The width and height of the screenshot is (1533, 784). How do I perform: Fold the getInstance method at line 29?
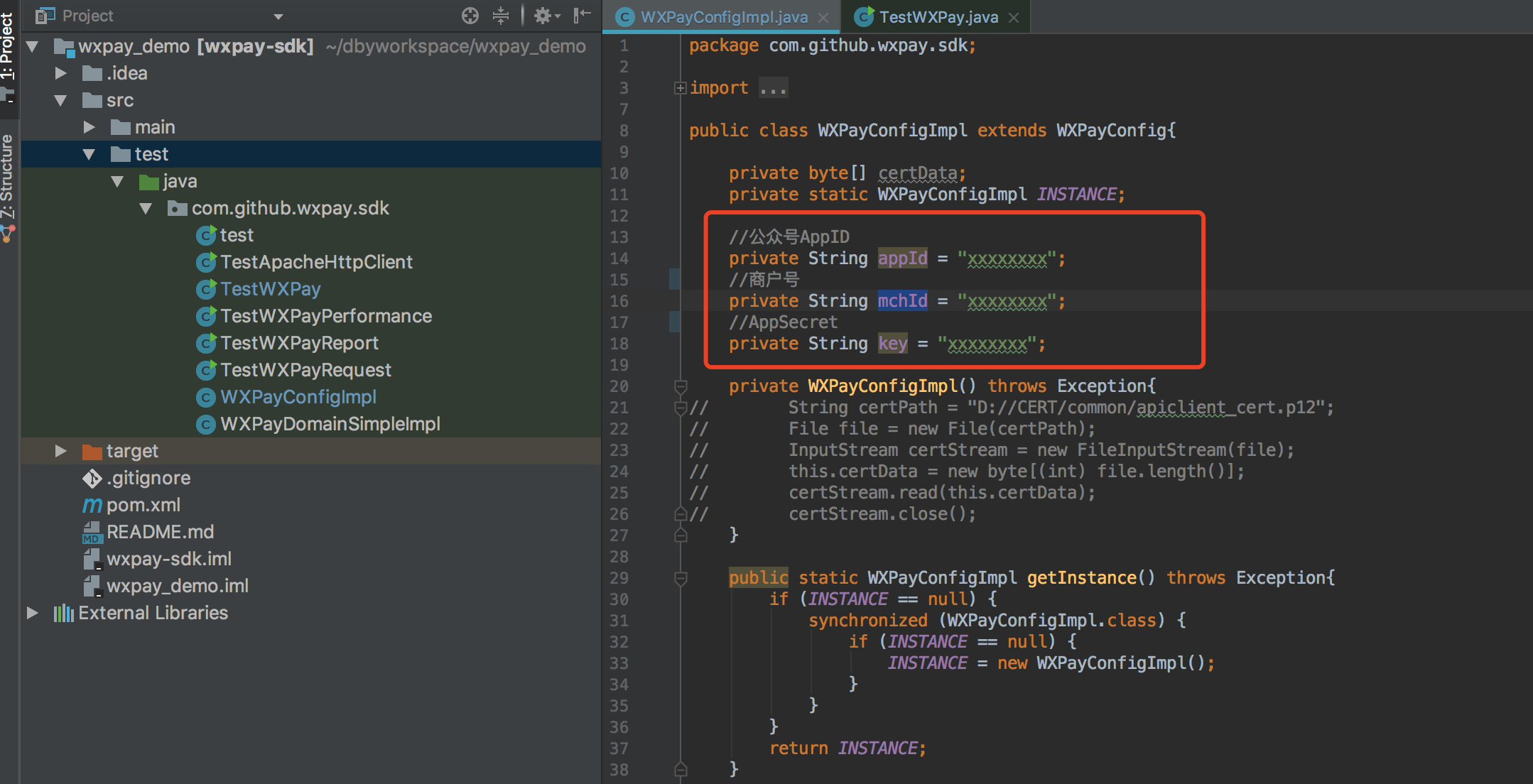coord(681,578)
